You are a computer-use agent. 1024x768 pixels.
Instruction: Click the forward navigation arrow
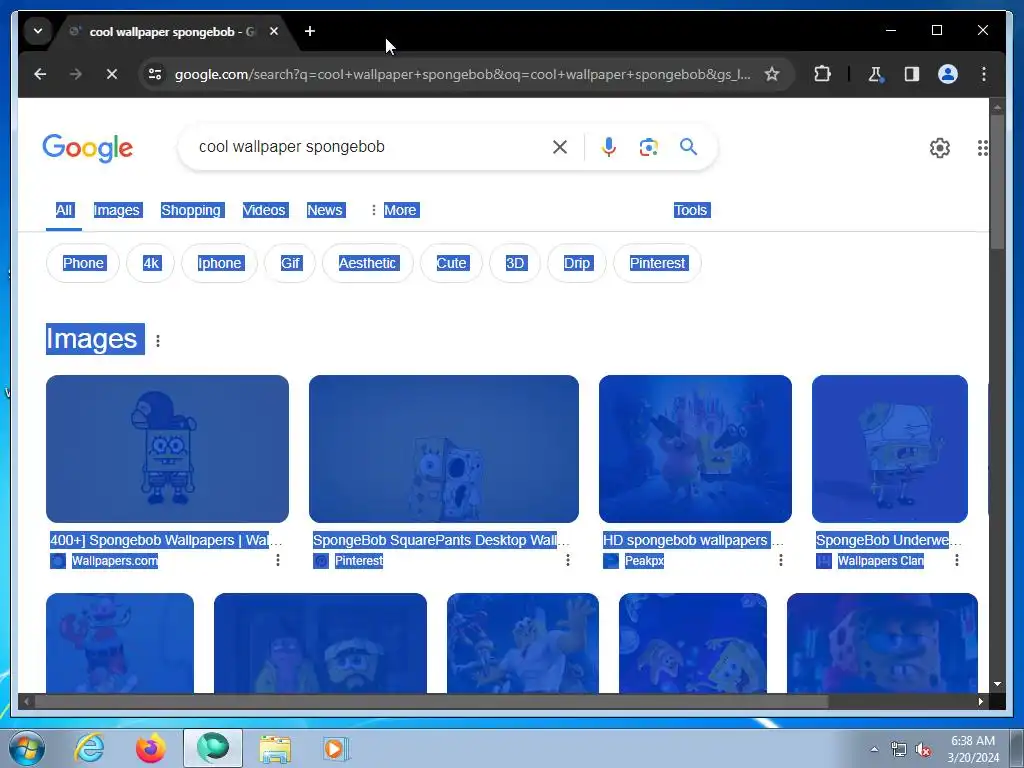pyautogui.click(x=76, y=74)
